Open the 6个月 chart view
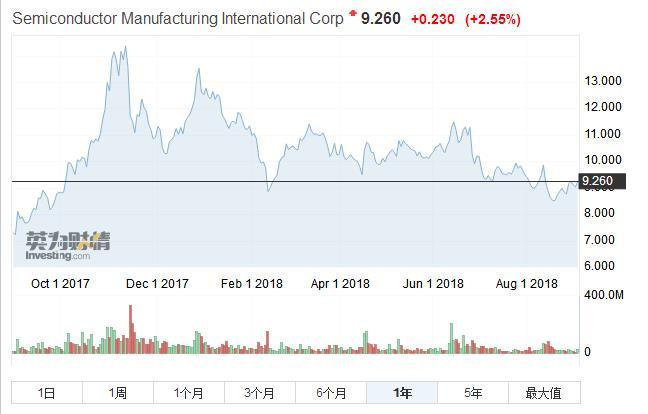Image resolution: width=648 pixels, height=414 pixels. (x=331, y=392)
